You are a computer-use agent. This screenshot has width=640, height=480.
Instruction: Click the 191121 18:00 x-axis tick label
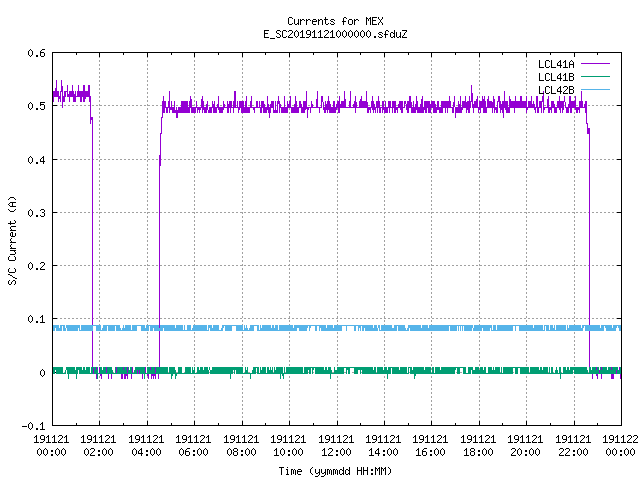click(x=478, y=445)
